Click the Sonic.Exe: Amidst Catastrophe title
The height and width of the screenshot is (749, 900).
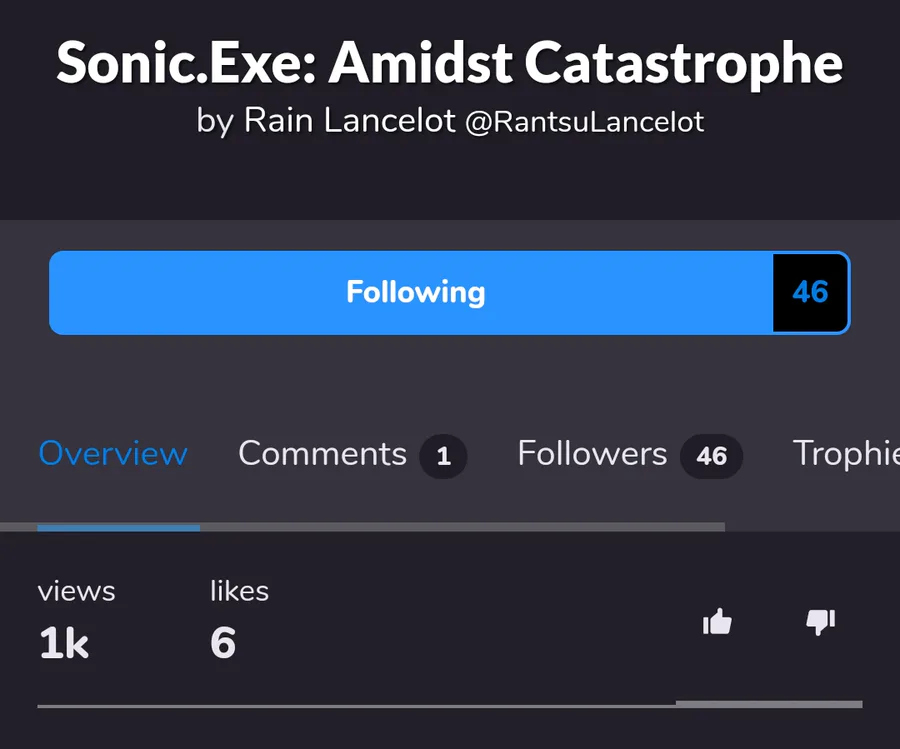click(x=450, y=63)
